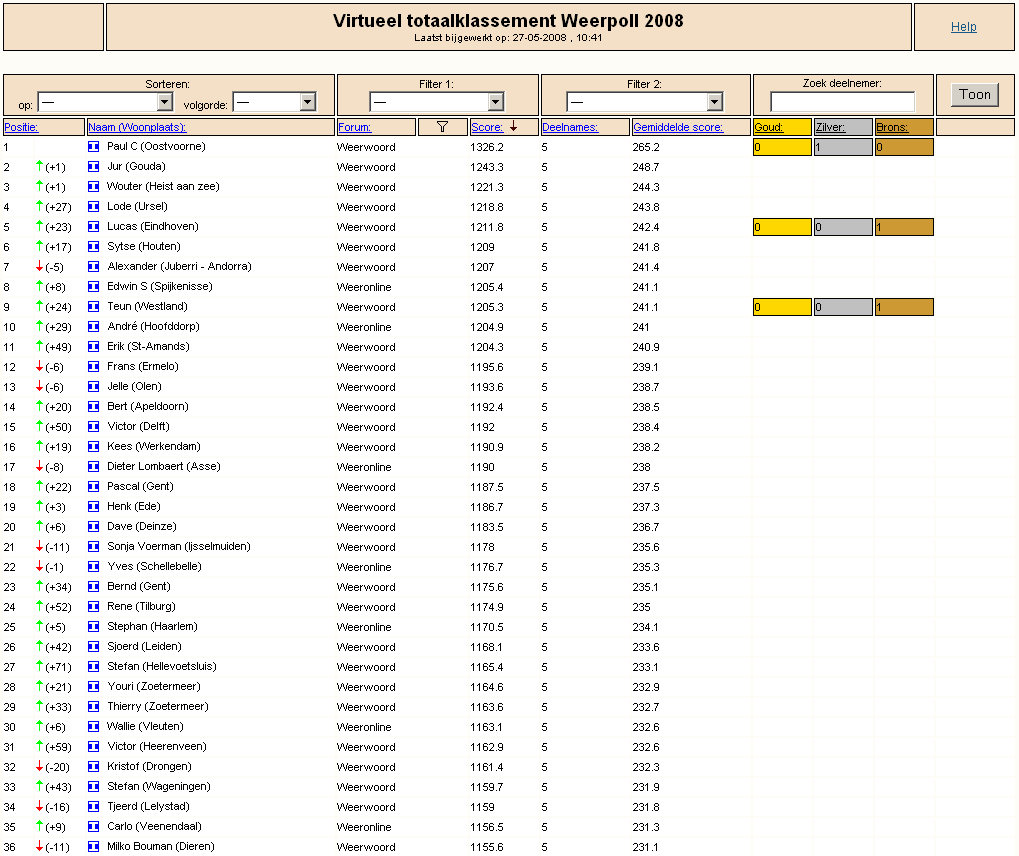Image resolution: width=1019 pixels, height=856 pixels.
Task: Open the volgorde dropdown
Action: click(274, 102)
